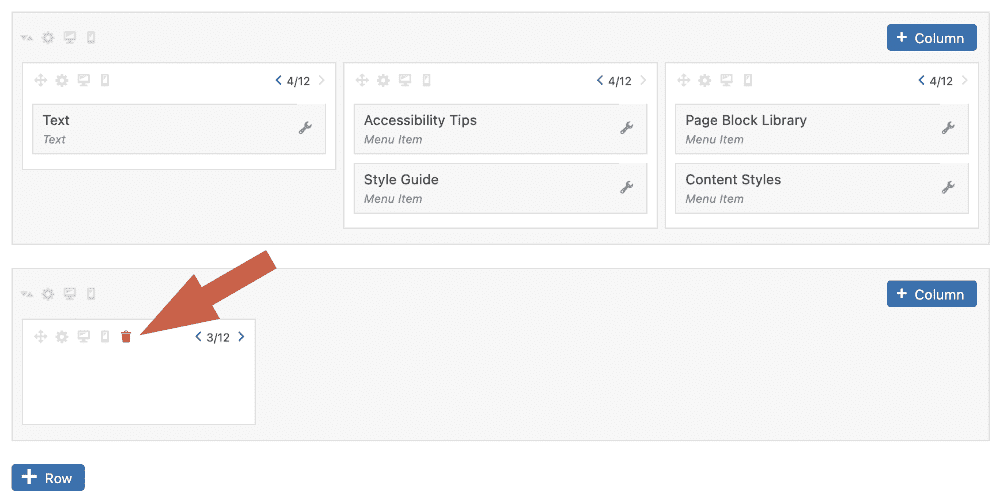Toggle desktop visibility of the Accessibility Tips column

(405, 81)
